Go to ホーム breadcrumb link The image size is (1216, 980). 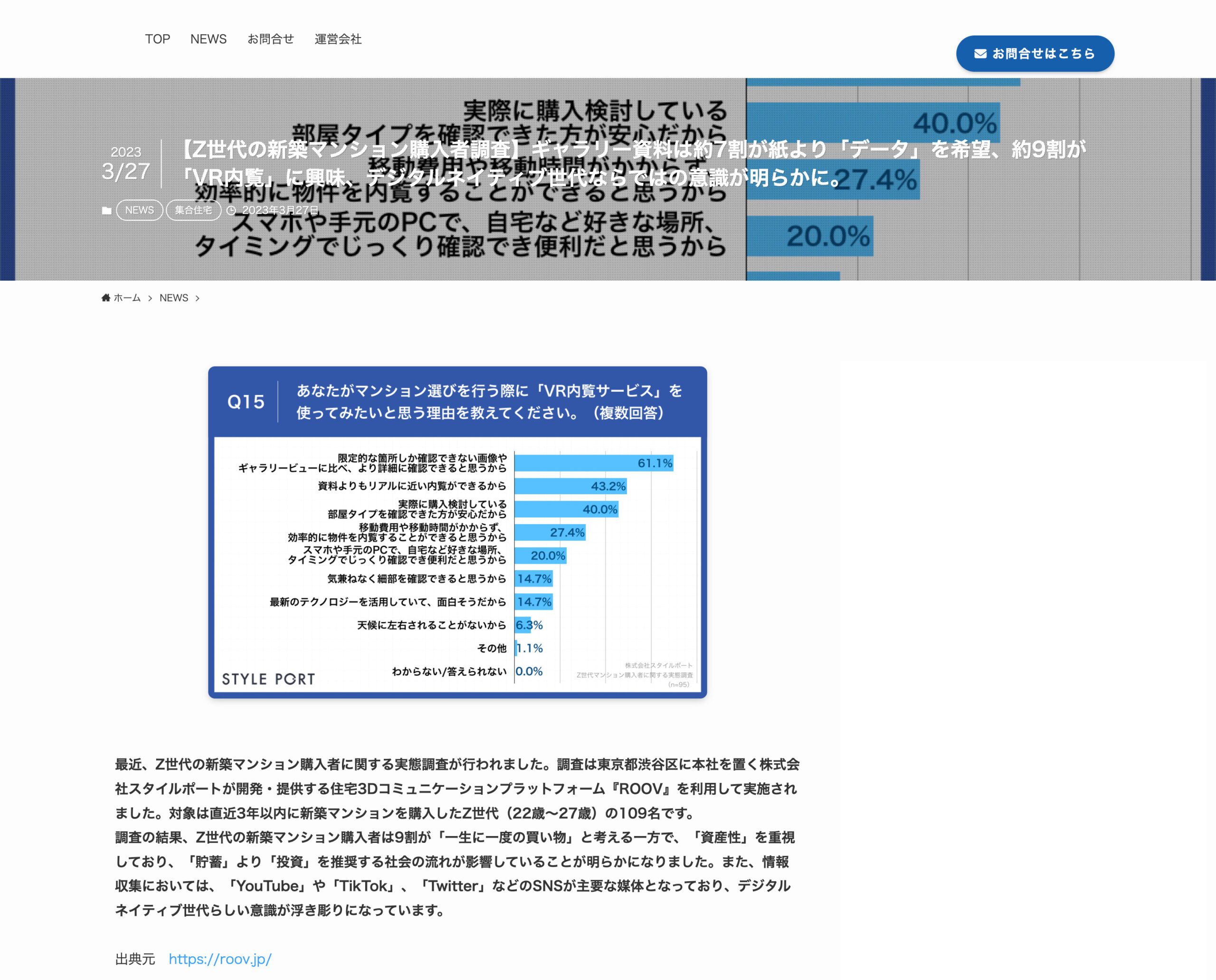click(127, 298)
